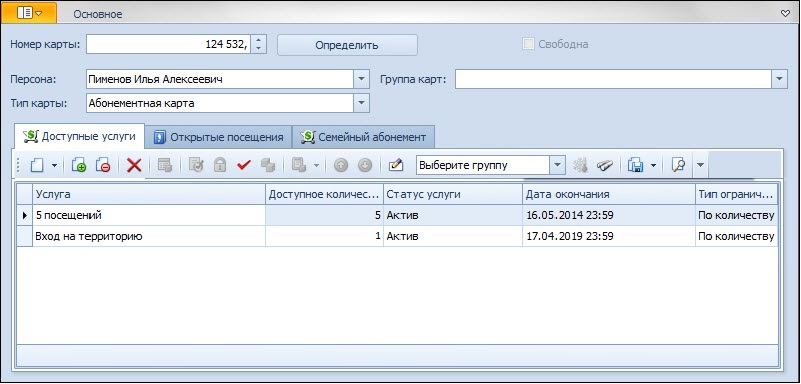Click the gray stacked copies icon
Viewport: 801px width, 384px height.
(x=268, y=165)
